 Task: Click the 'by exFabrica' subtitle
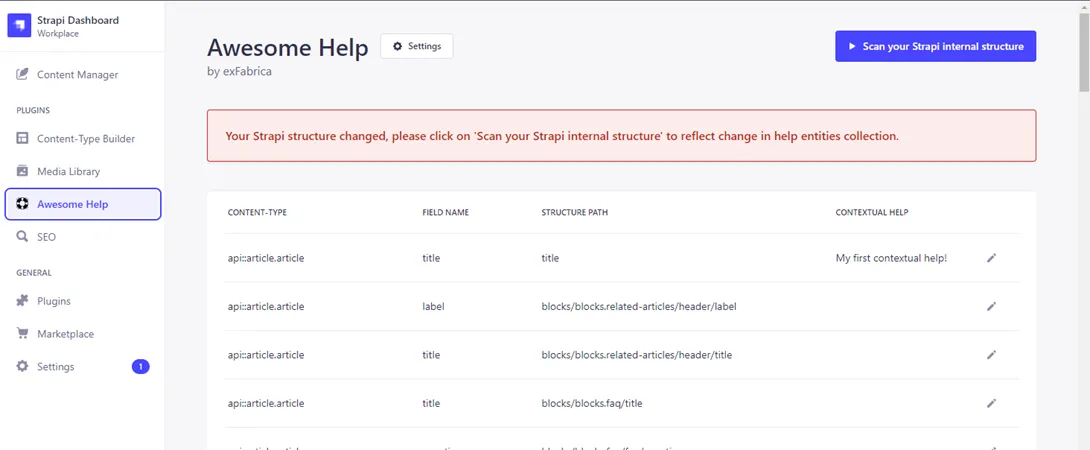pyautogui.click(x=239, y=71)
